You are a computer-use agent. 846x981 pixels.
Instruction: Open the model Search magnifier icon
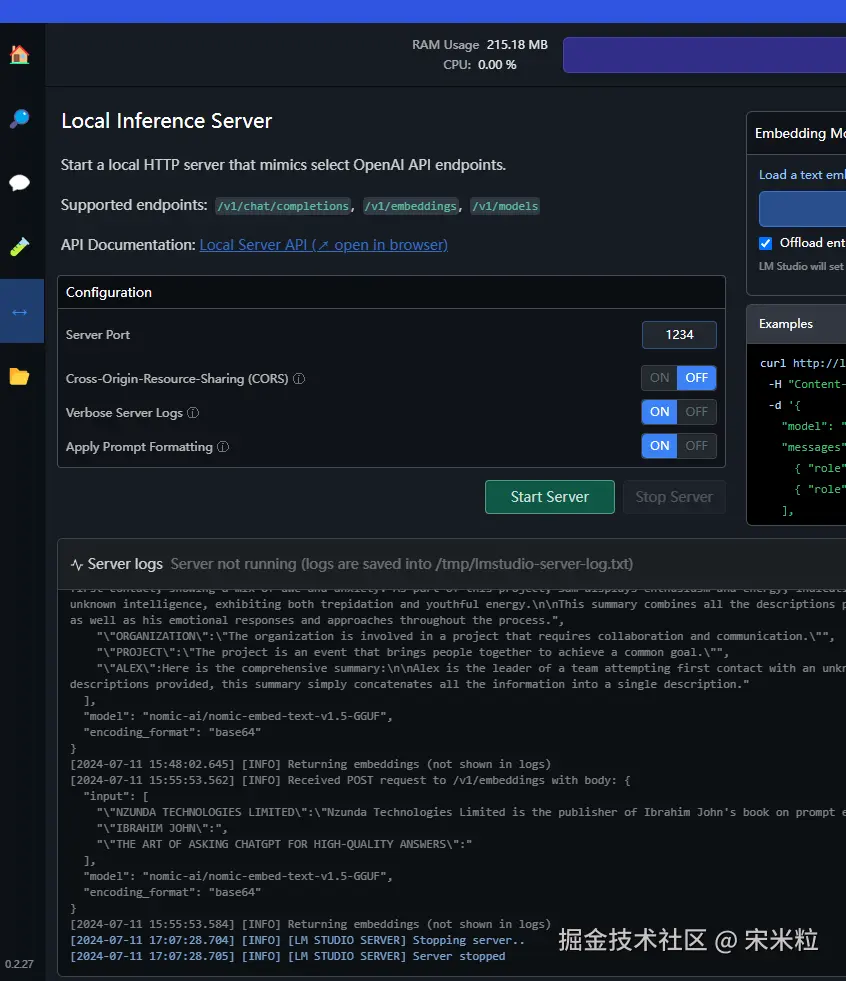(19, 119)
